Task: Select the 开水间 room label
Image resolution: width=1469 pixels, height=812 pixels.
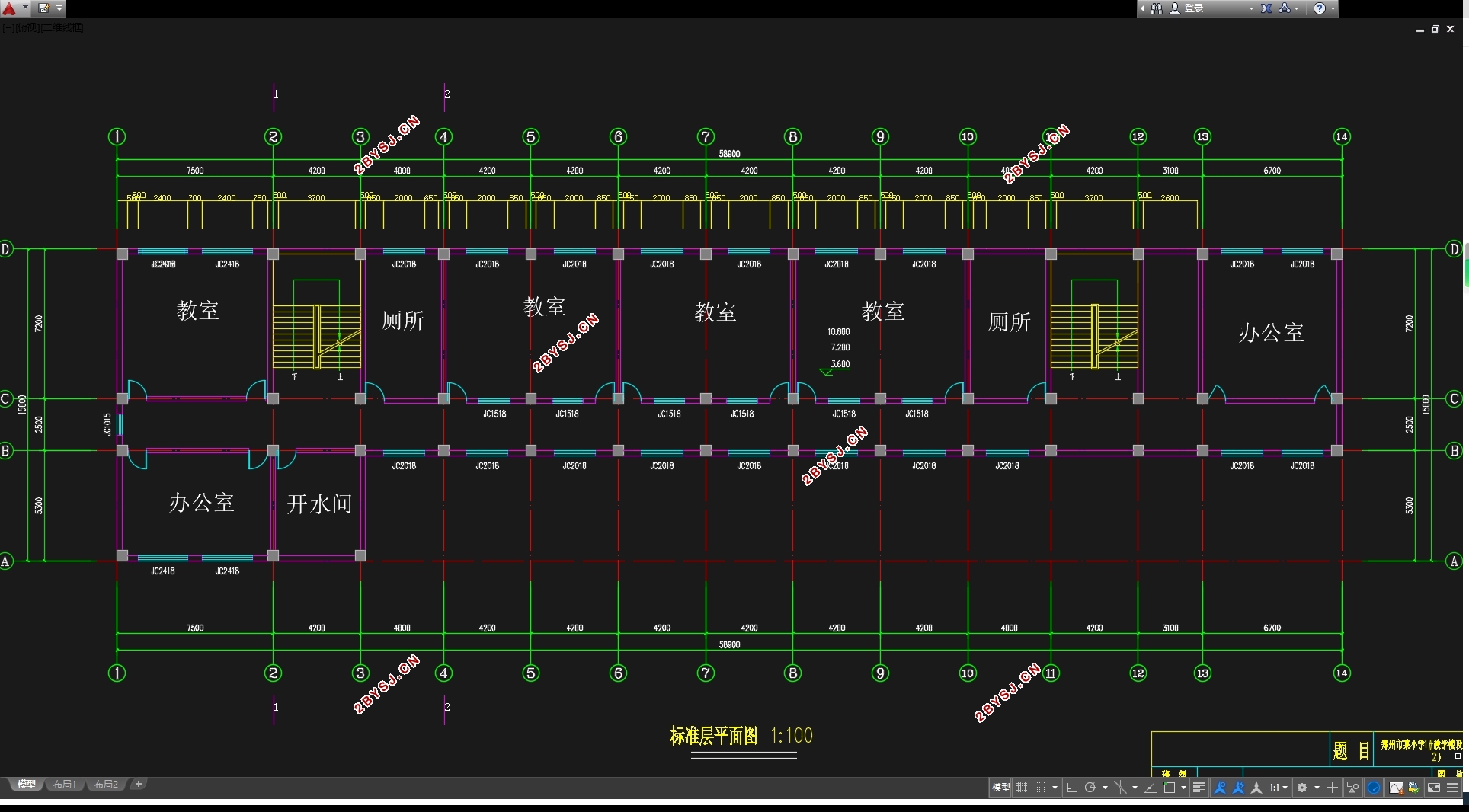Action: [x=319, y=504]
